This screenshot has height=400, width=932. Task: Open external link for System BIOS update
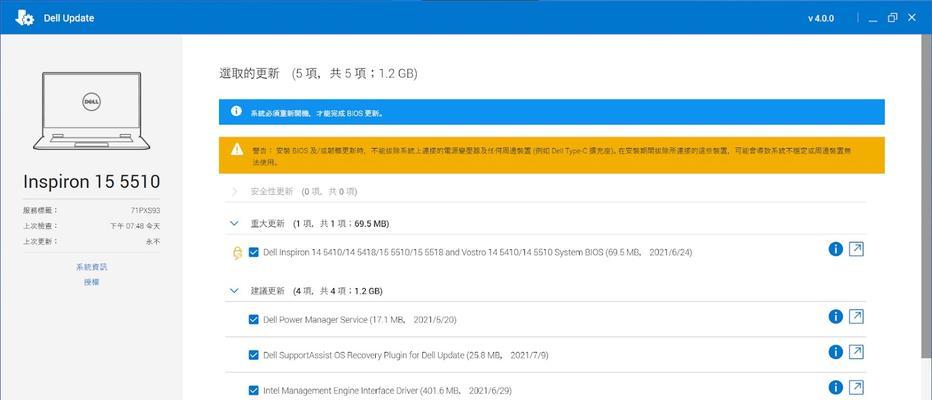point(856,249)
